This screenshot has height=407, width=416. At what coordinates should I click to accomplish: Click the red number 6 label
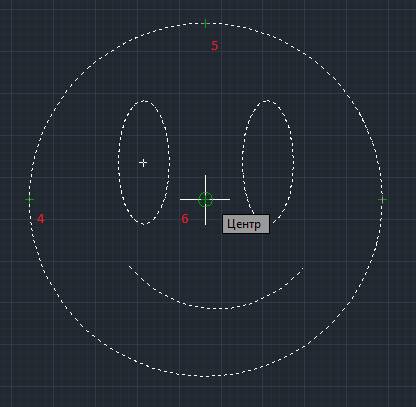pyautogui.click(x=185, y=219)
